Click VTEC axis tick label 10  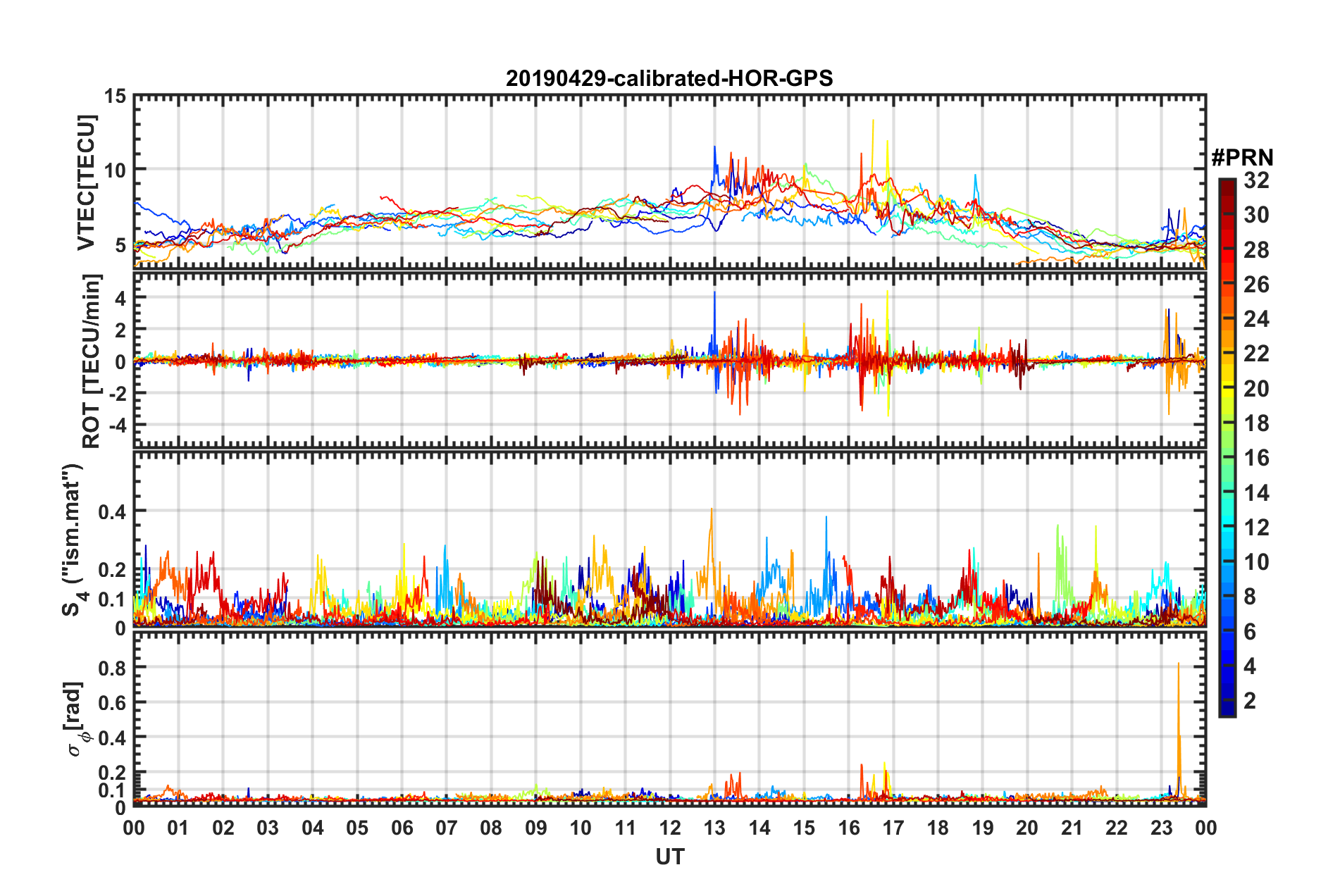(x=115, y=170)
